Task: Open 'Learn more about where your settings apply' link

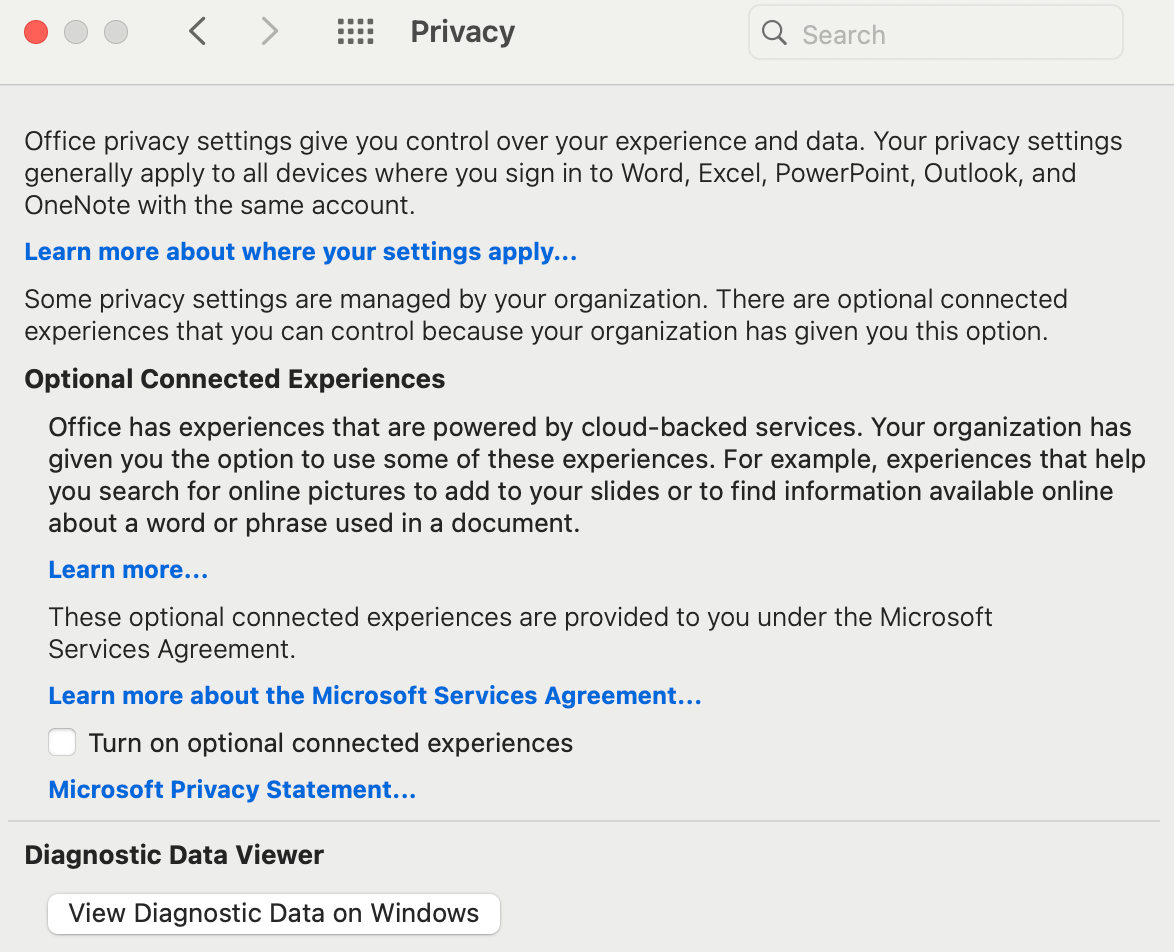Action: 301,252
